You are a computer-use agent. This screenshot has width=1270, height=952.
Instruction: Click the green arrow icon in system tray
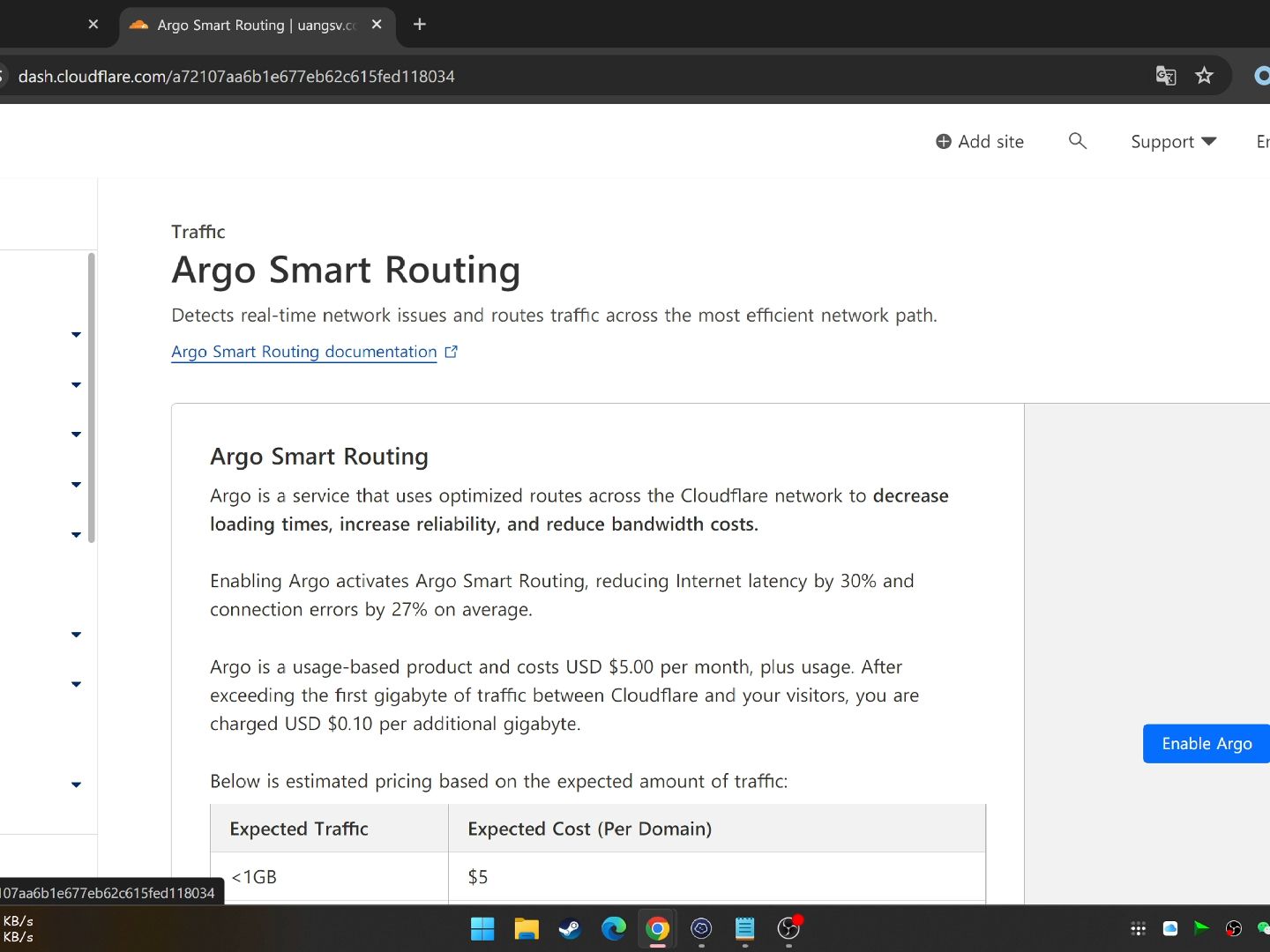(1201, 927)
